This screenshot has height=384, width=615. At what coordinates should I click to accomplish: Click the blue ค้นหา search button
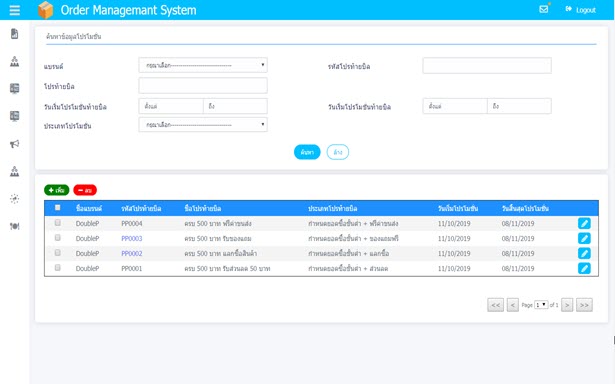click(x=307, y=152)
